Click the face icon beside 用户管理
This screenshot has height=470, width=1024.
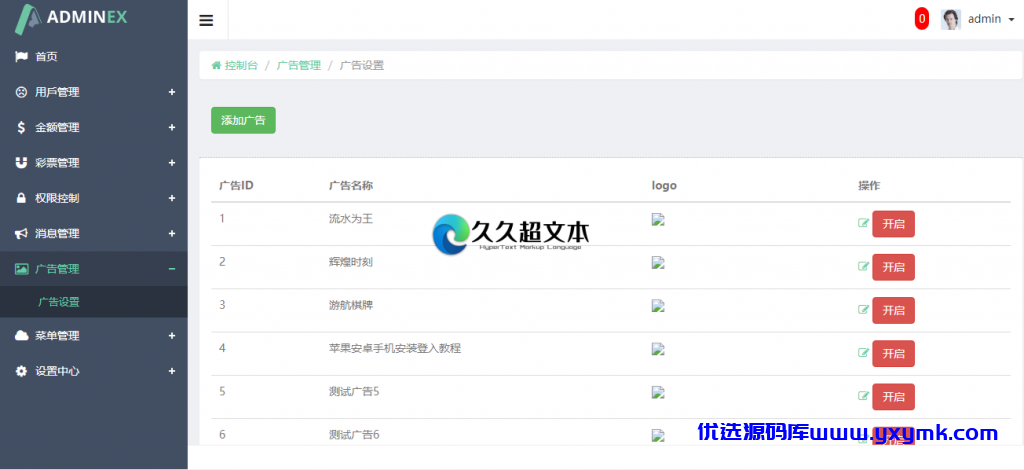[x=21, y=92]
